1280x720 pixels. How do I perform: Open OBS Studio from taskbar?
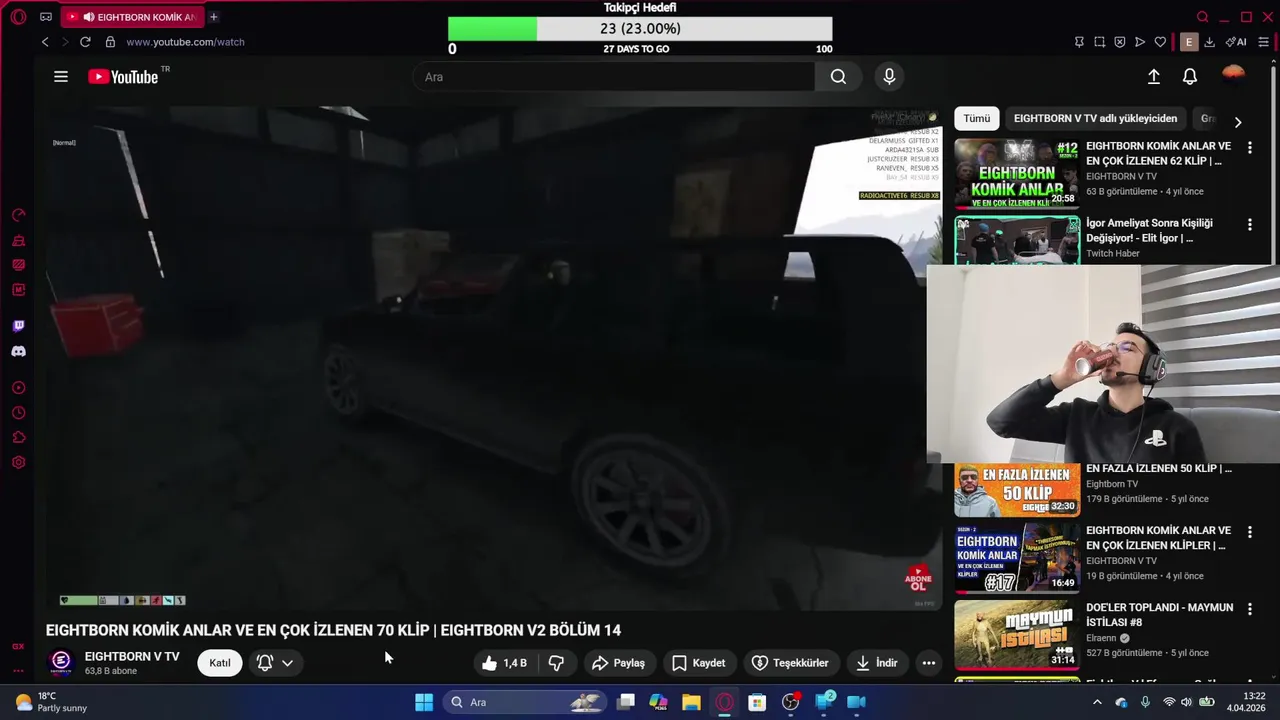click(790, 702)
